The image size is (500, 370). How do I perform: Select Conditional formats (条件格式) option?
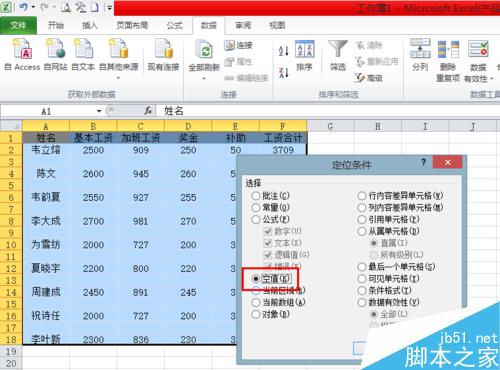[362, 290]
